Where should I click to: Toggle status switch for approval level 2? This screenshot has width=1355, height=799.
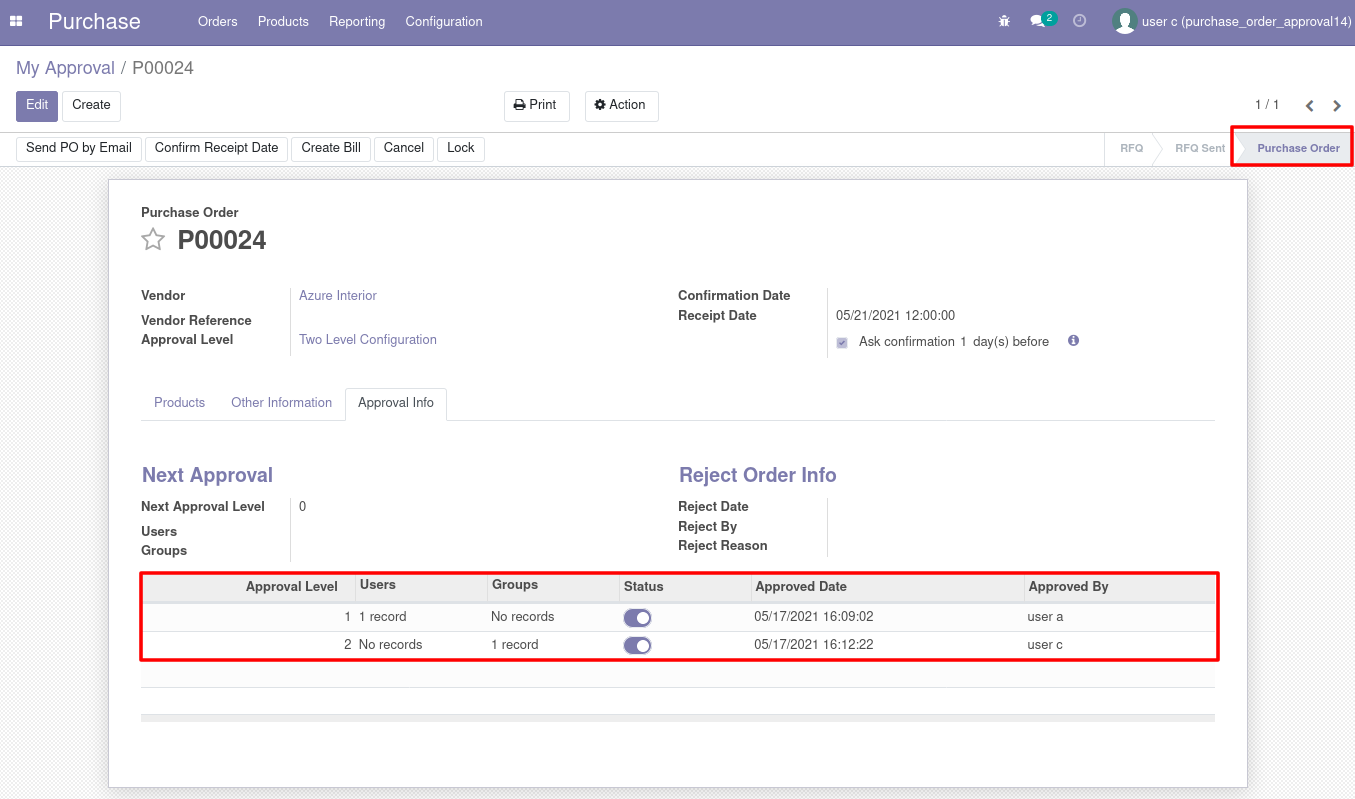click(637, 646)
